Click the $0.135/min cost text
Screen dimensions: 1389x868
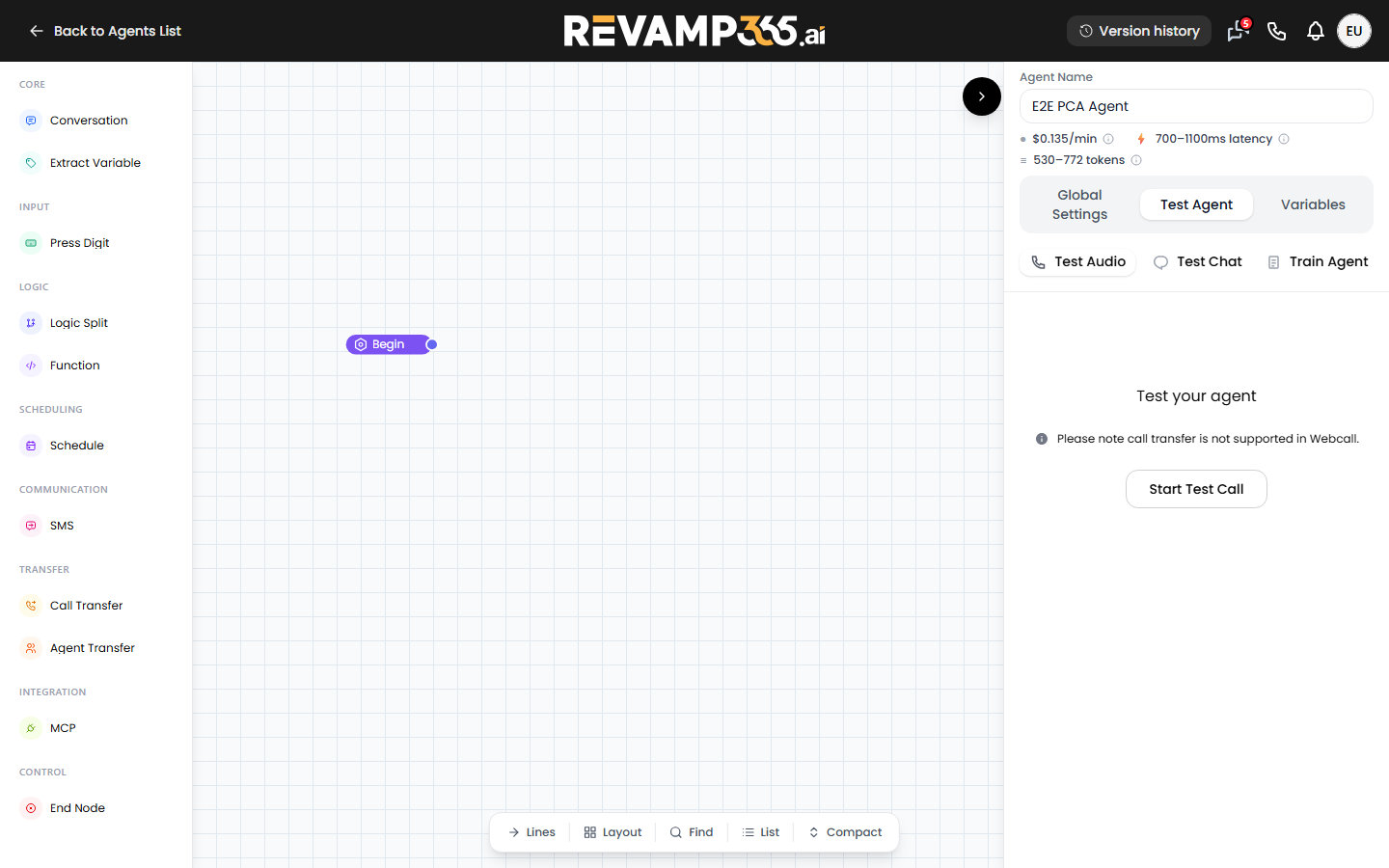tap(1065, 139)
